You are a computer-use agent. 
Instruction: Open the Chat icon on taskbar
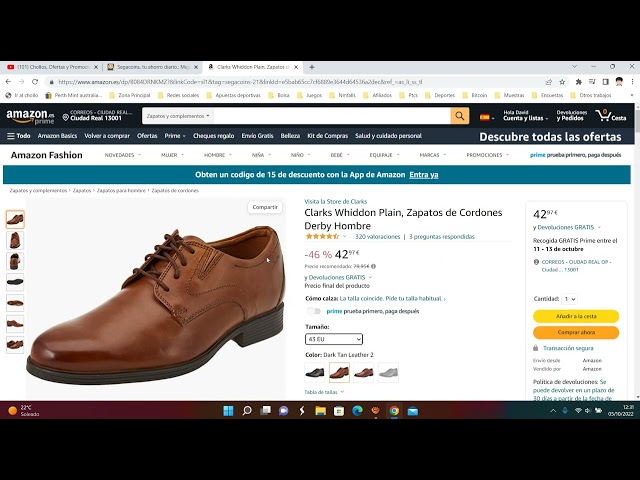pos(284,411)
